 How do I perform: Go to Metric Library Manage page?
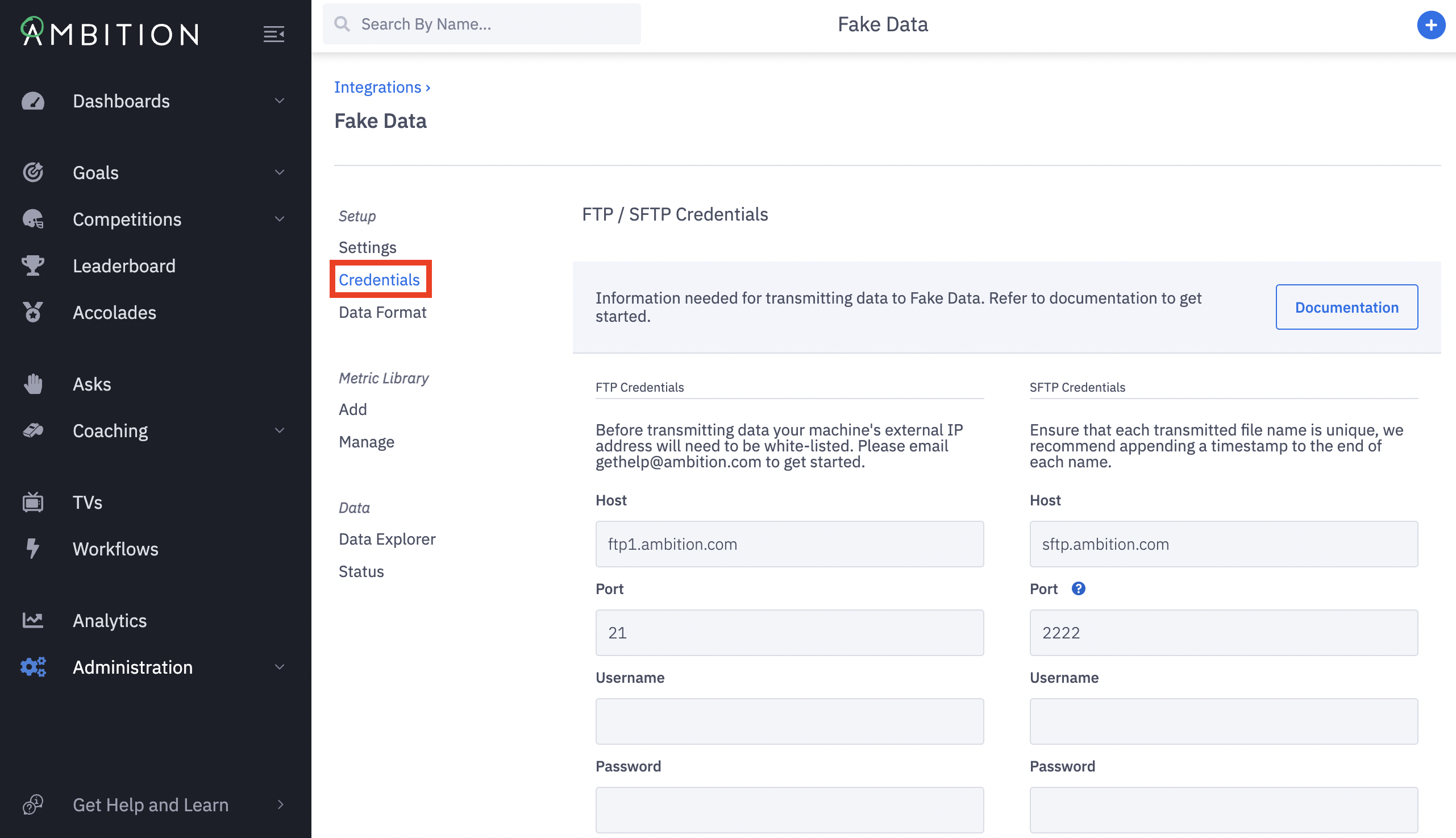367,442
